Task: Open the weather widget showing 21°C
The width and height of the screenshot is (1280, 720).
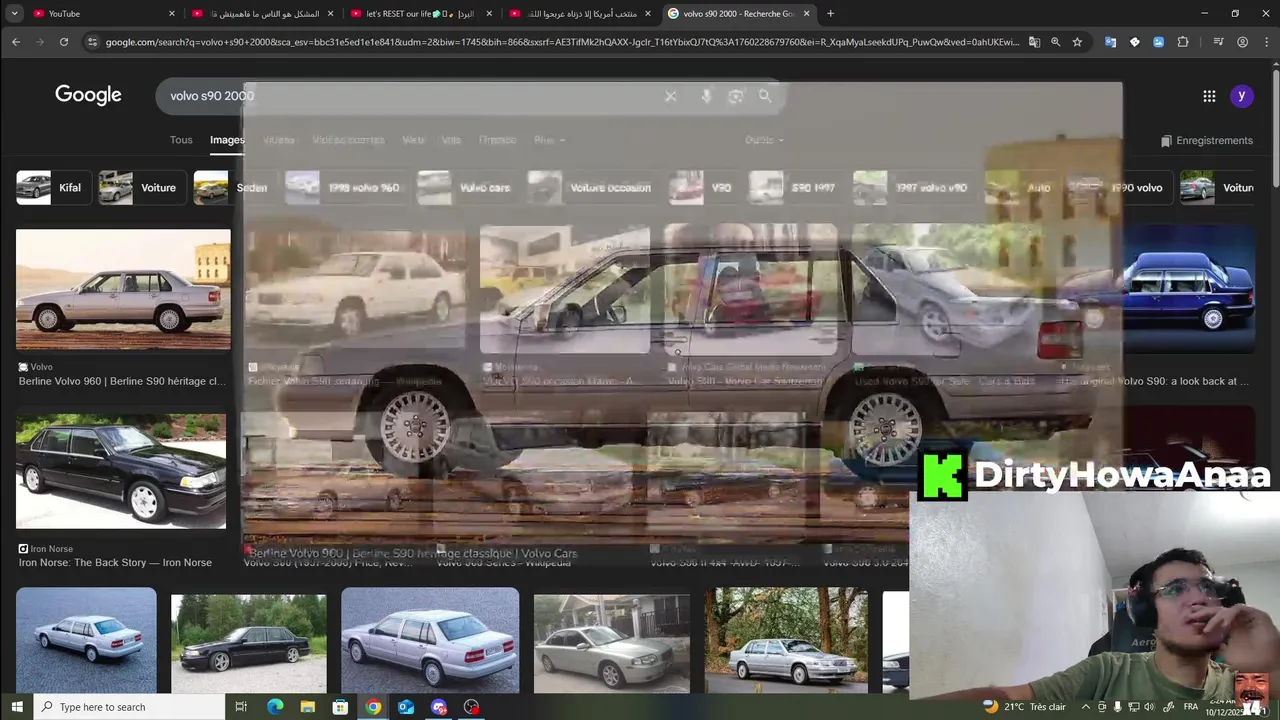Action: [x=1023, y=707]
